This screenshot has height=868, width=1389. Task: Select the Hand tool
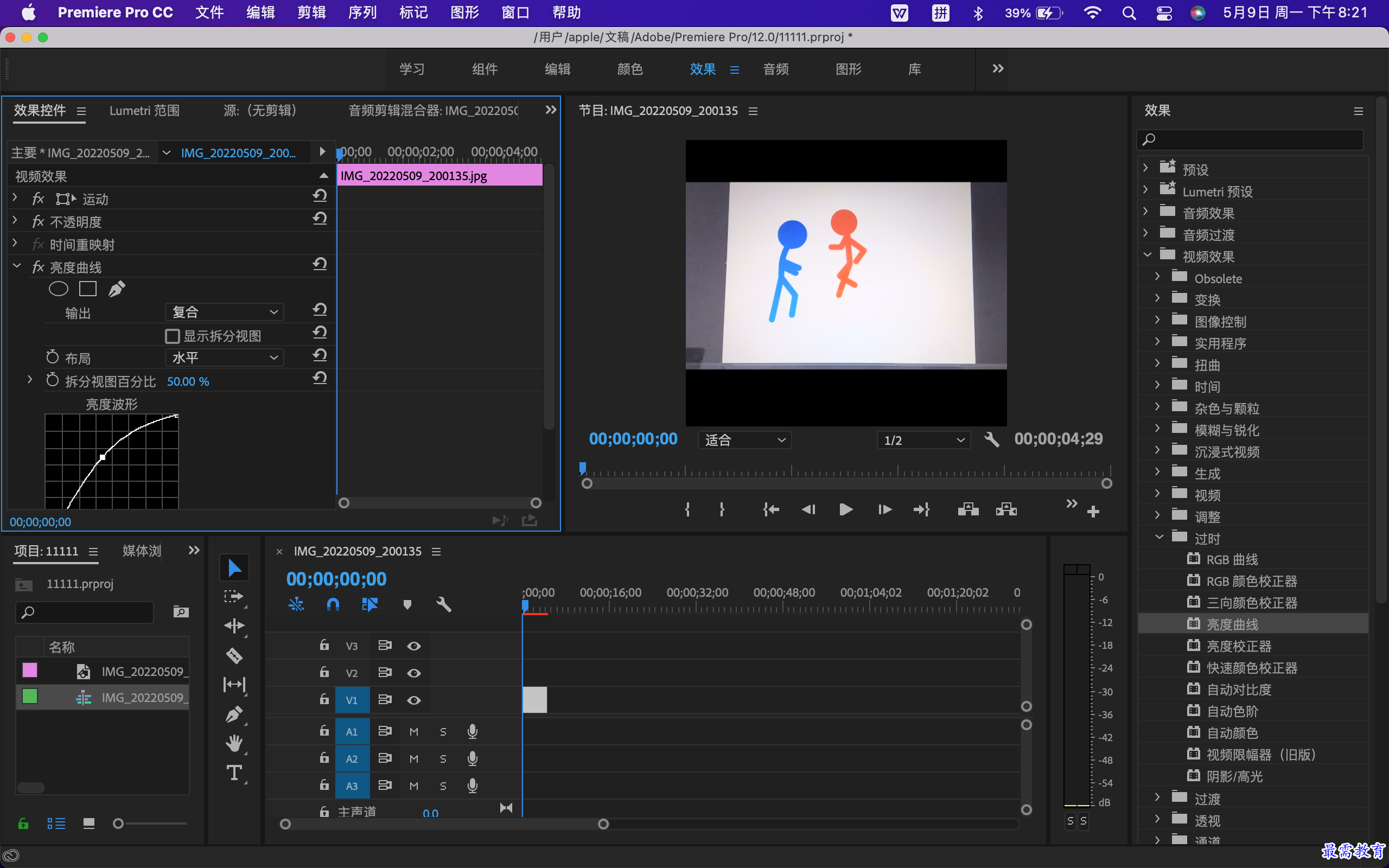click(234, 743)
